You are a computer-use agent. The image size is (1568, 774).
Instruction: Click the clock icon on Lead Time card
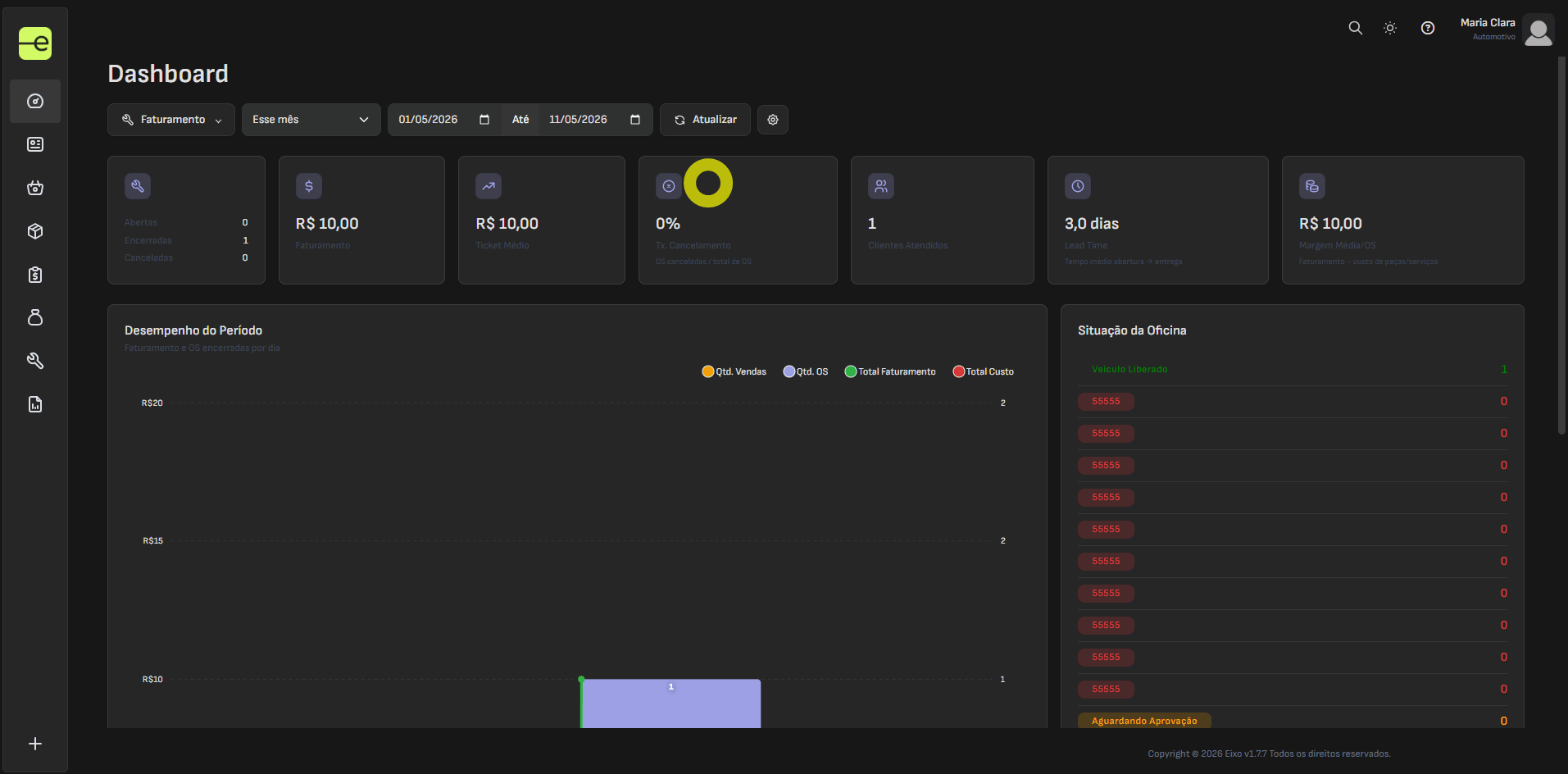coord(1078,186)
